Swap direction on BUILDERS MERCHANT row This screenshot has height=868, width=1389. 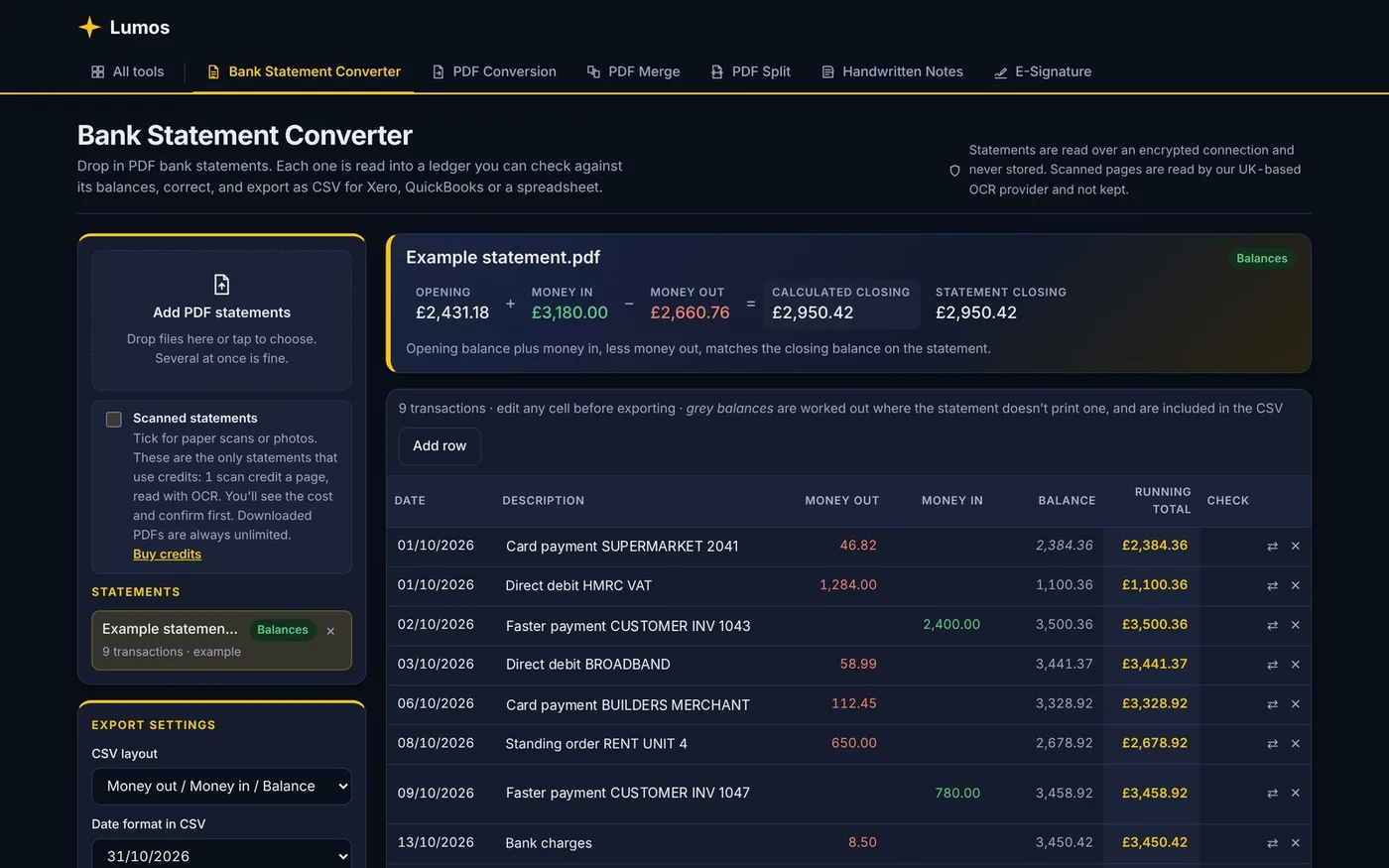click(x=1272, y=704)
